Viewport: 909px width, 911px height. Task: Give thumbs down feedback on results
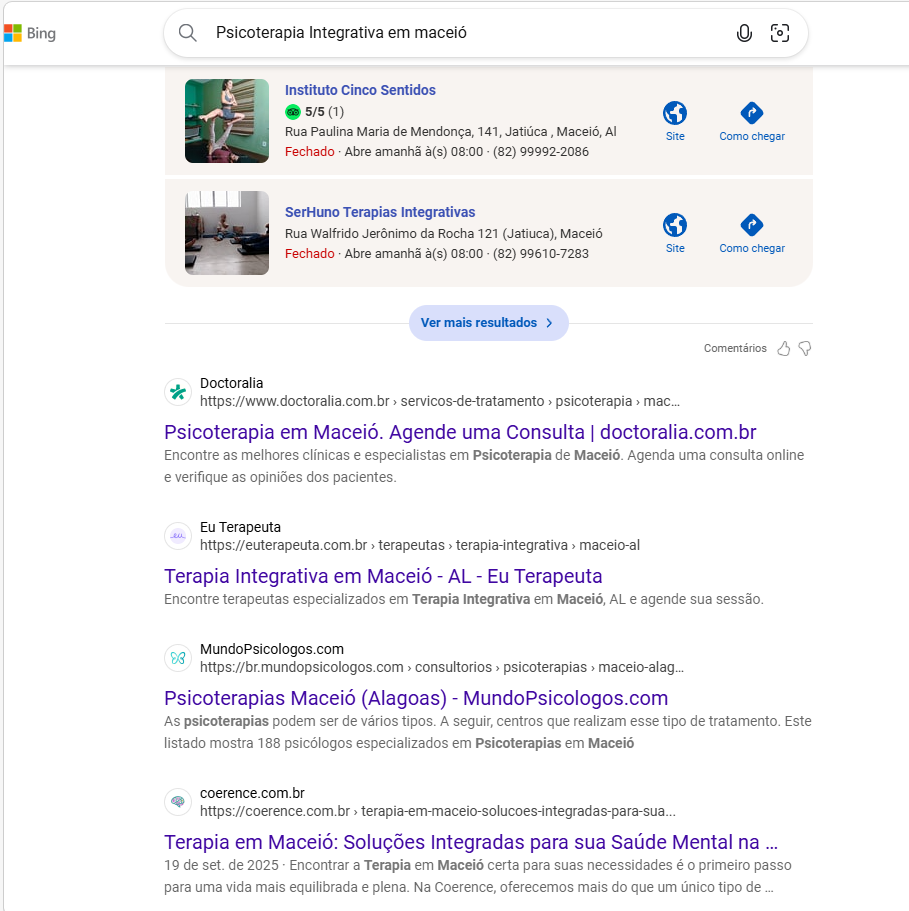point(805,349)
